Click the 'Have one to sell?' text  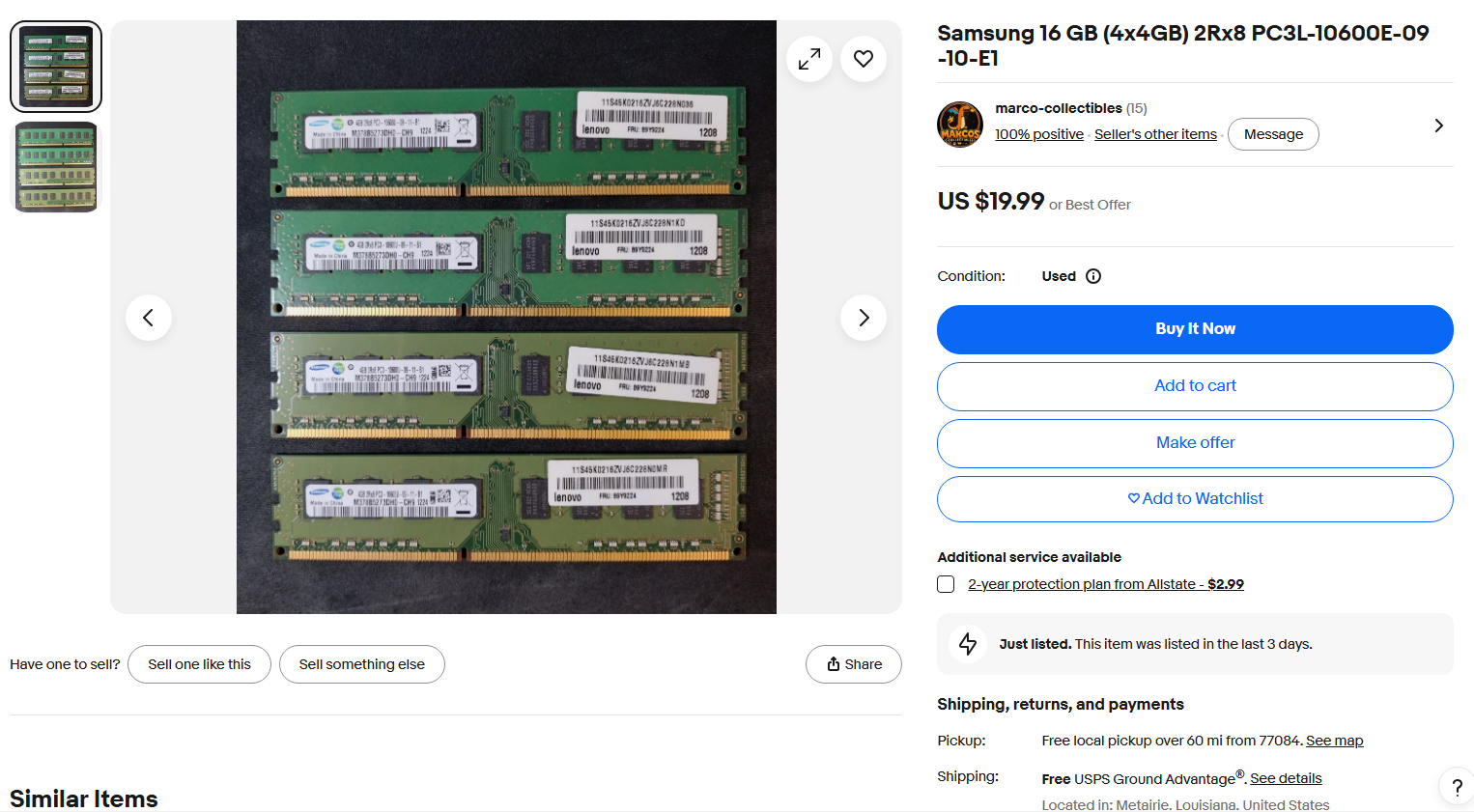65,664
